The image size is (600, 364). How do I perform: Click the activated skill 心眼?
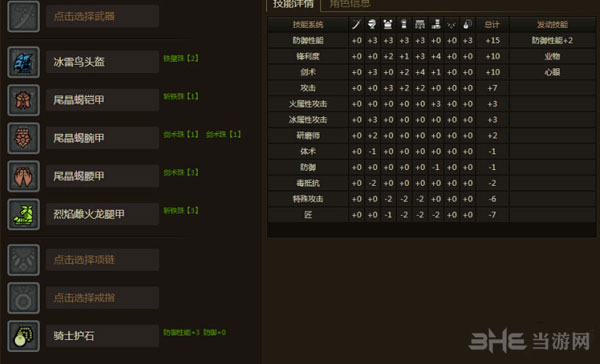[x=552, y=72]
